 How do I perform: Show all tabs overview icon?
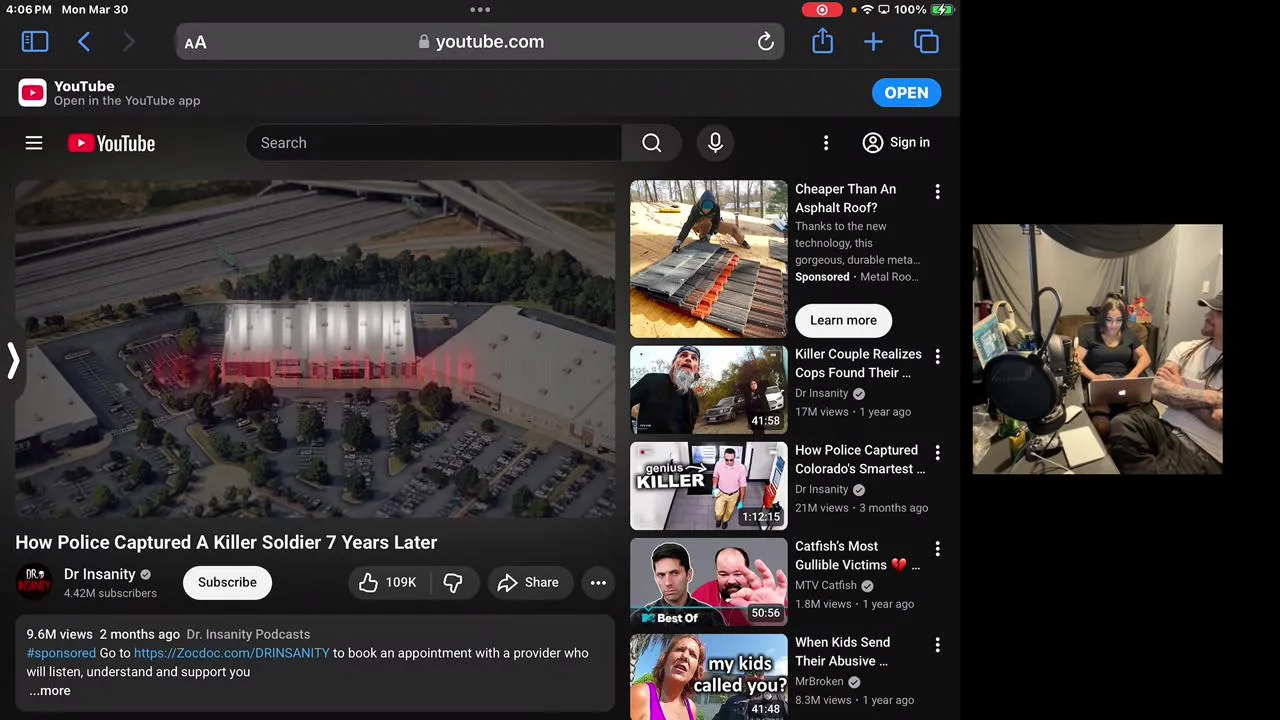point(926,42)
